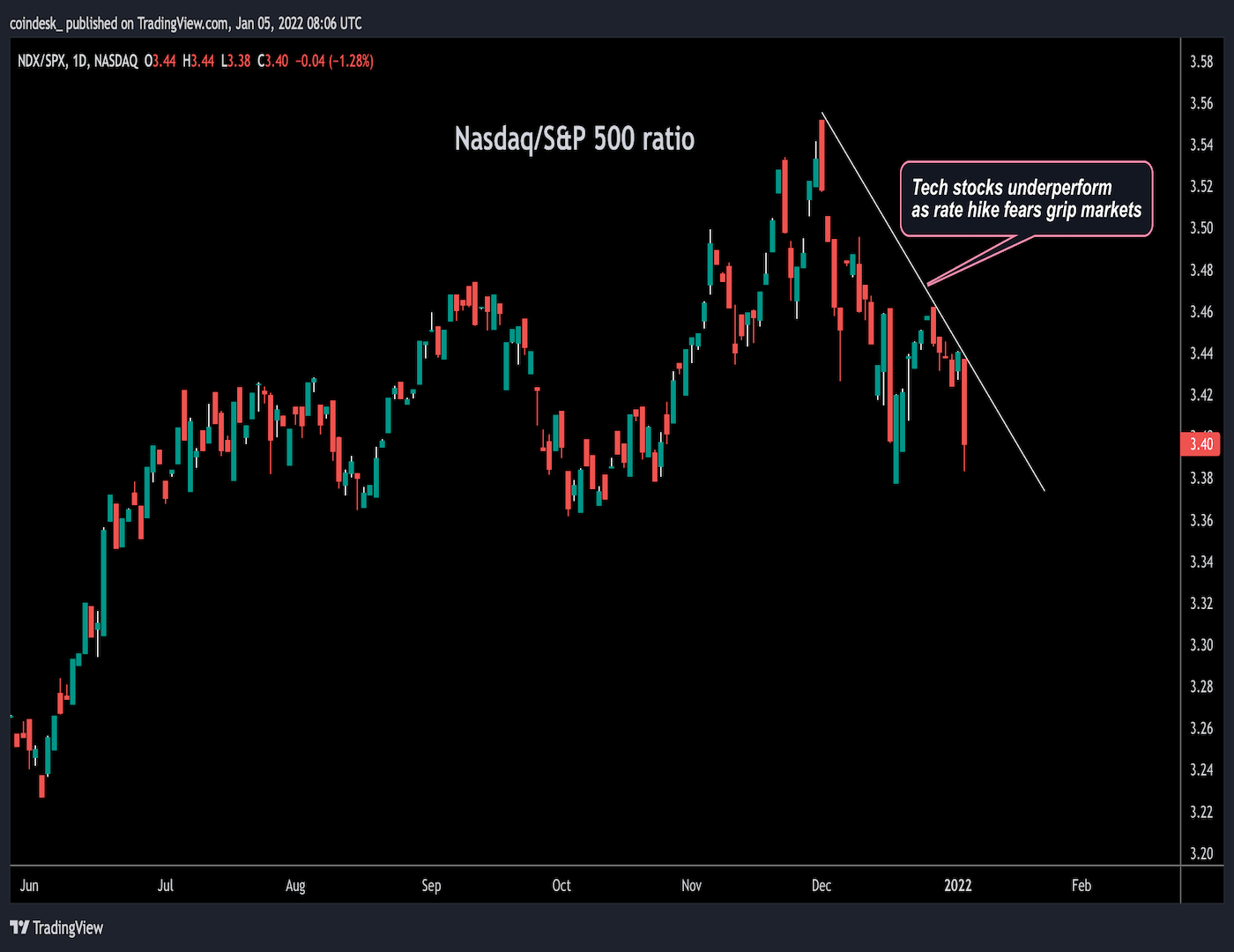The image size is (1234, 952).
Task: Click the 3.32 price axis label
Action: click(x=1201, y=603)
